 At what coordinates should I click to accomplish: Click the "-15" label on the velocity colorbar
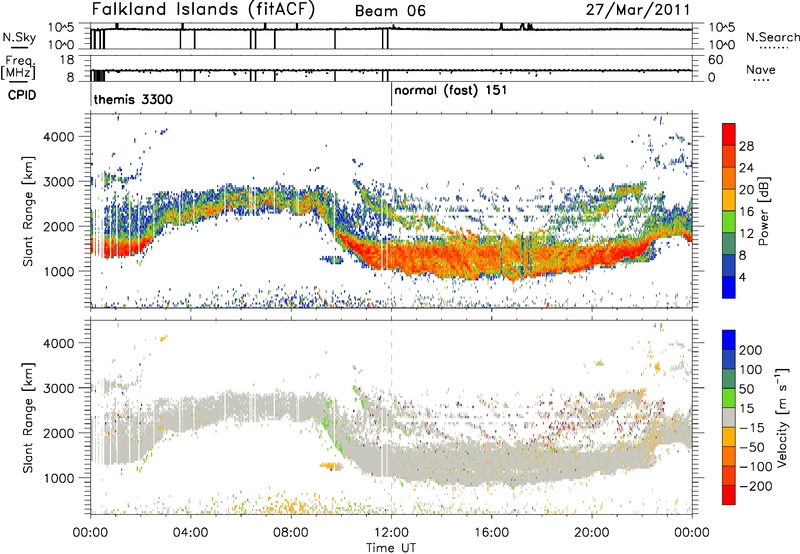pyautogui.click(x=752, y=428)
